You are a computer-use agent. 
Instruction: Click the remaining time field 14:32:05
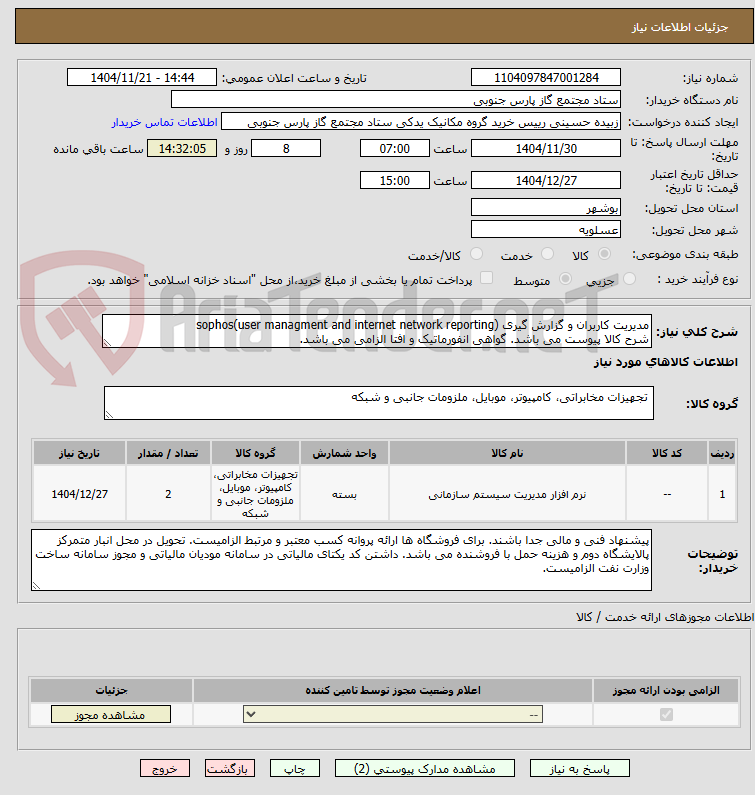pos(182,149)
